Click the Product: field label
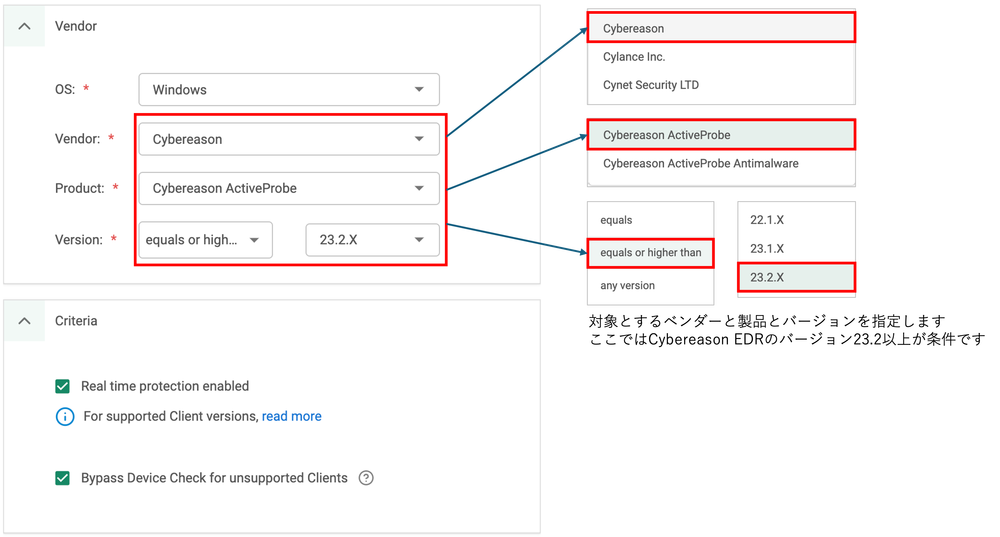The width and height of the screenshot is (1000, 537). click(x=80, y=188)
